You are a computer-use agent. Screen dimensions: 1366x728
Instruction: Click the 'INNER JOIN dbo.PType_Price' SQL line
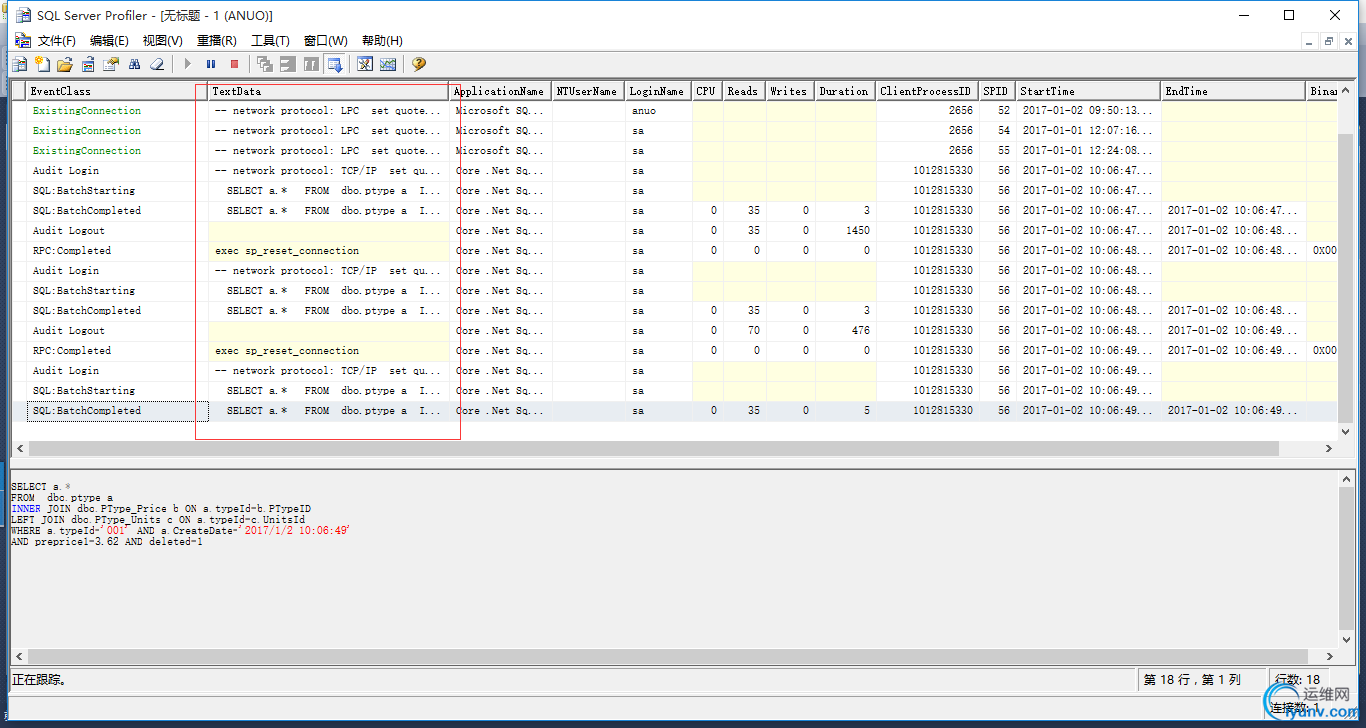pos(161,509)
